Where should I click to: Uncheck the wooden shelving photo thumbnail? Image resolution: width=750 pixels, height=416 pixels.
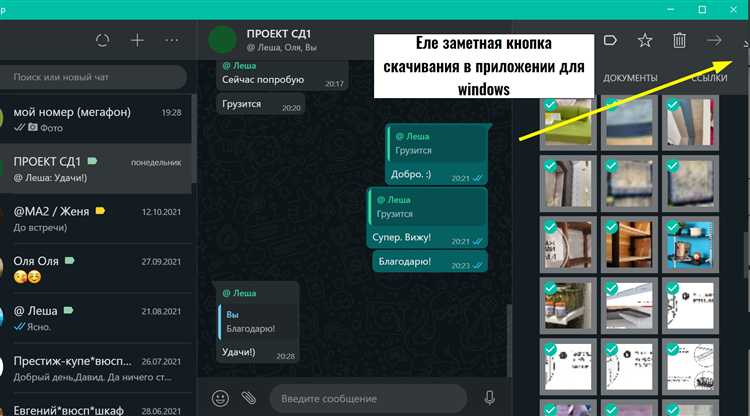(629, 244)
